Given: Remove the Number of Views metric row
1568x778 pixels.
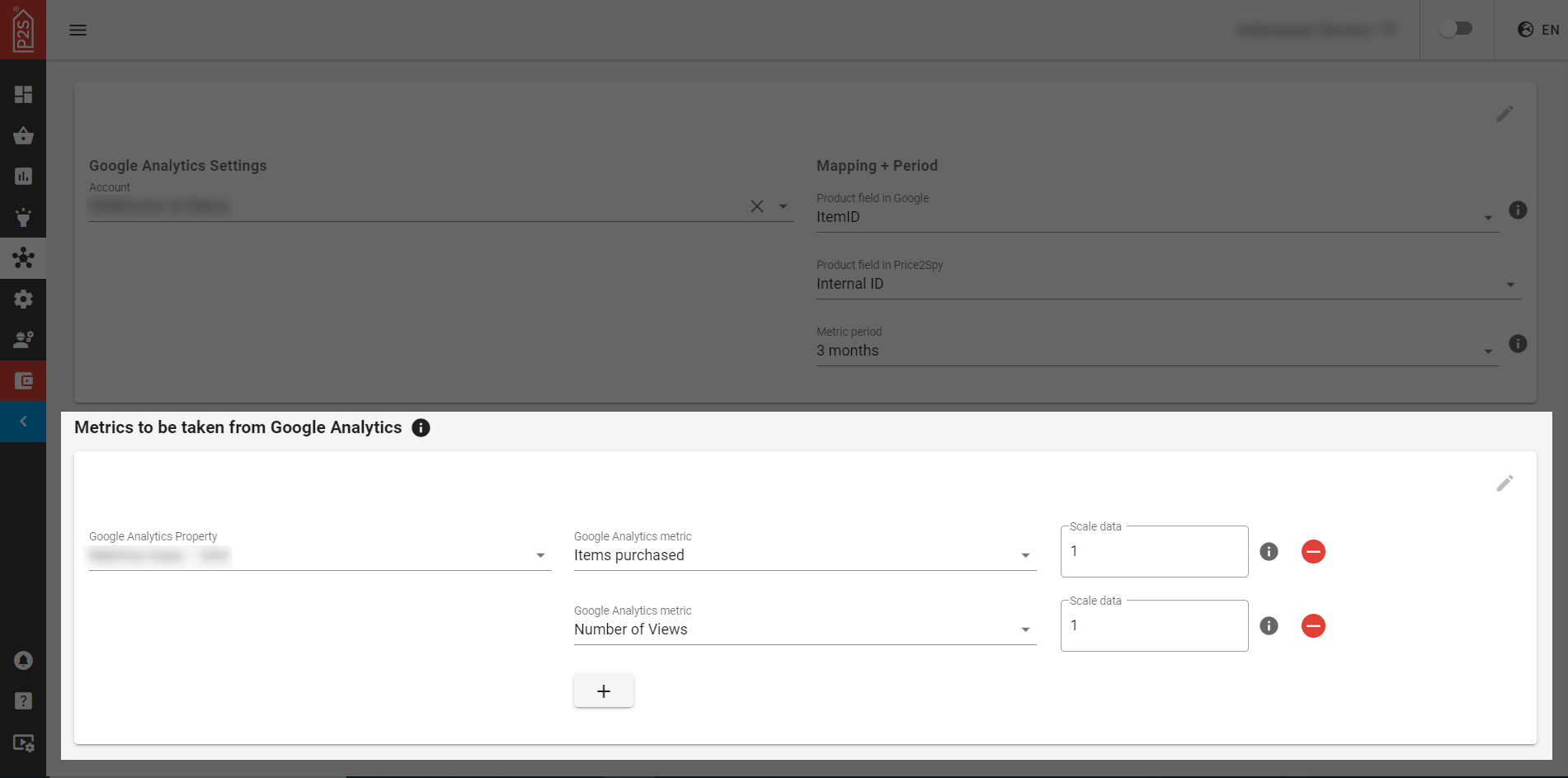Looking at the screenshot, I should [x=1313, y=625].
